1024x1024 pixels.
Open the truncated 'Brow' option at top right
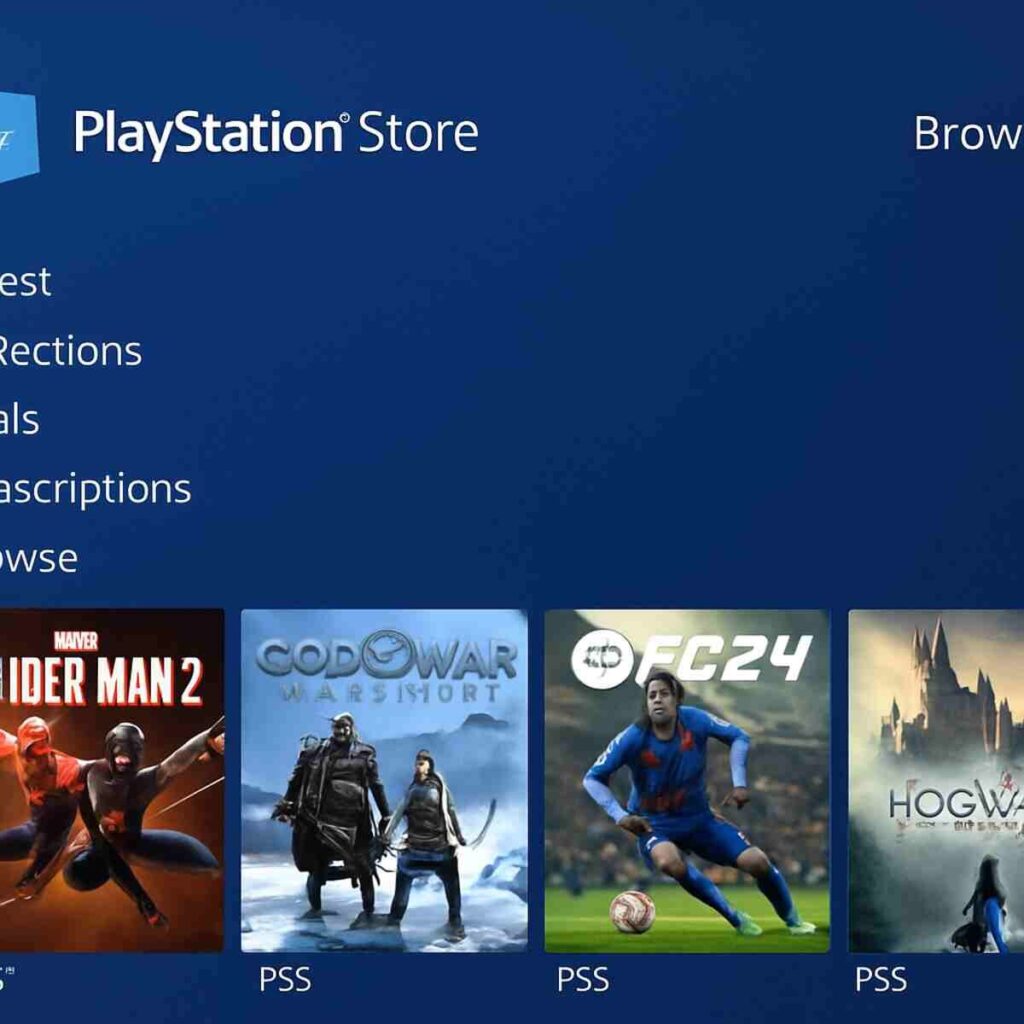pos(968,133)
